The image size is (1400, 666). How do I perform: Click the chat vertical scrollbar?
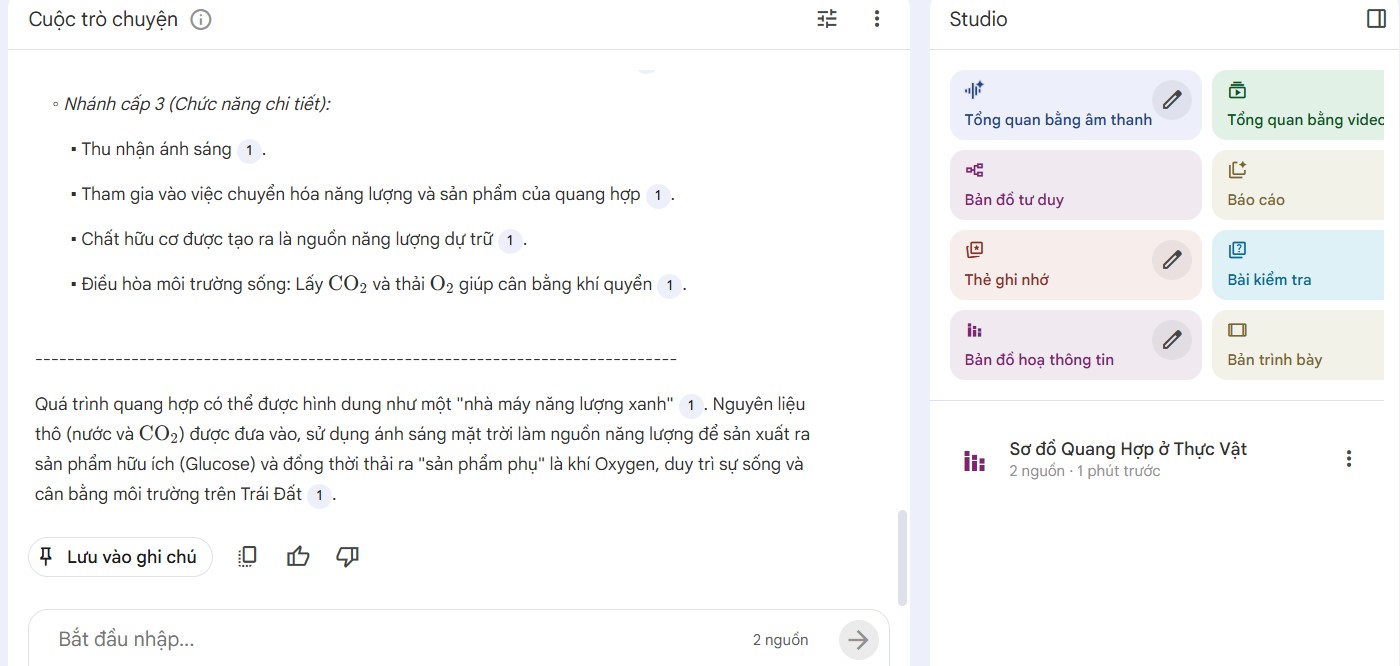click(903, 557)
